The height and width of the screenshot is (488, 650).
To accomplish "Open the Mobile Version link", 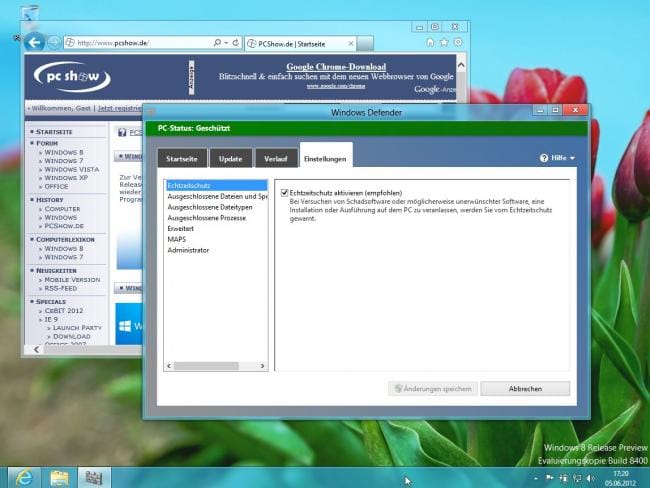I will [x=72, y=279].
